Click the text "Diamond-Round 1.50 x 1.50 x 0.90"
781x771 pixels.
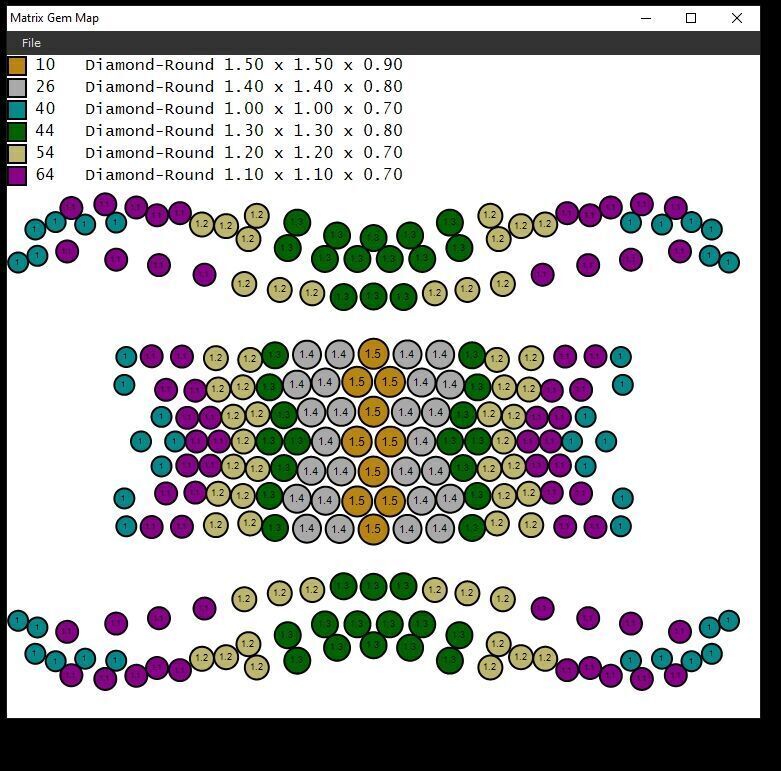pyautogui.click(x=244, y=65)
